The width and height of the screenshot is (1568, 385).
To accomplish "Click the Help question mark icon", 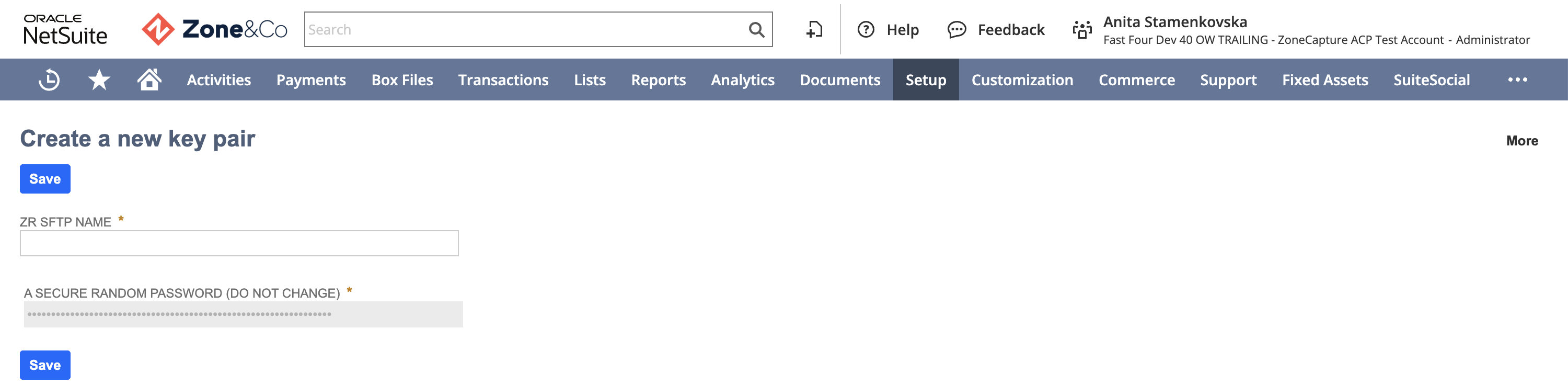I will [866, 29].
